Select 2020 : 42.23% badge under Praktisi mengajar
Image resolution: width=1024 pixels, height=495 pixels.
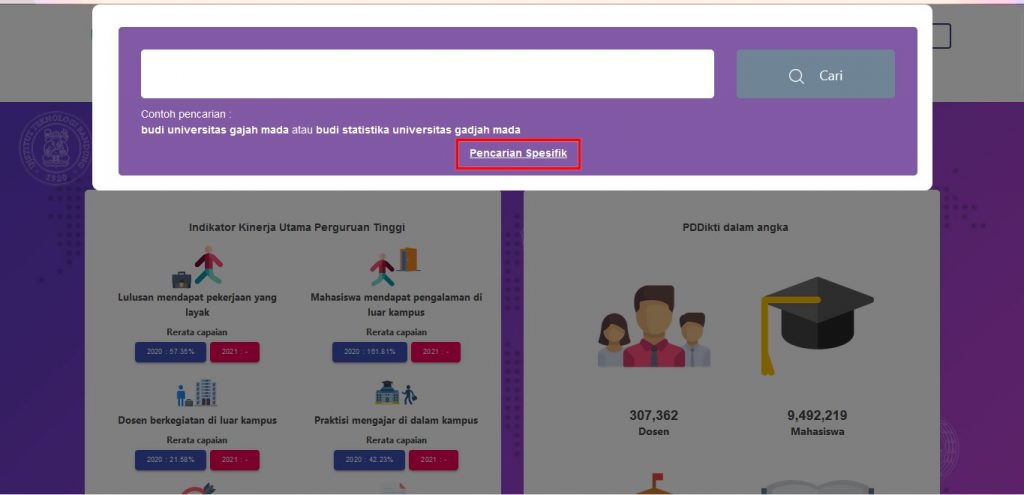[x=370, y=460]
